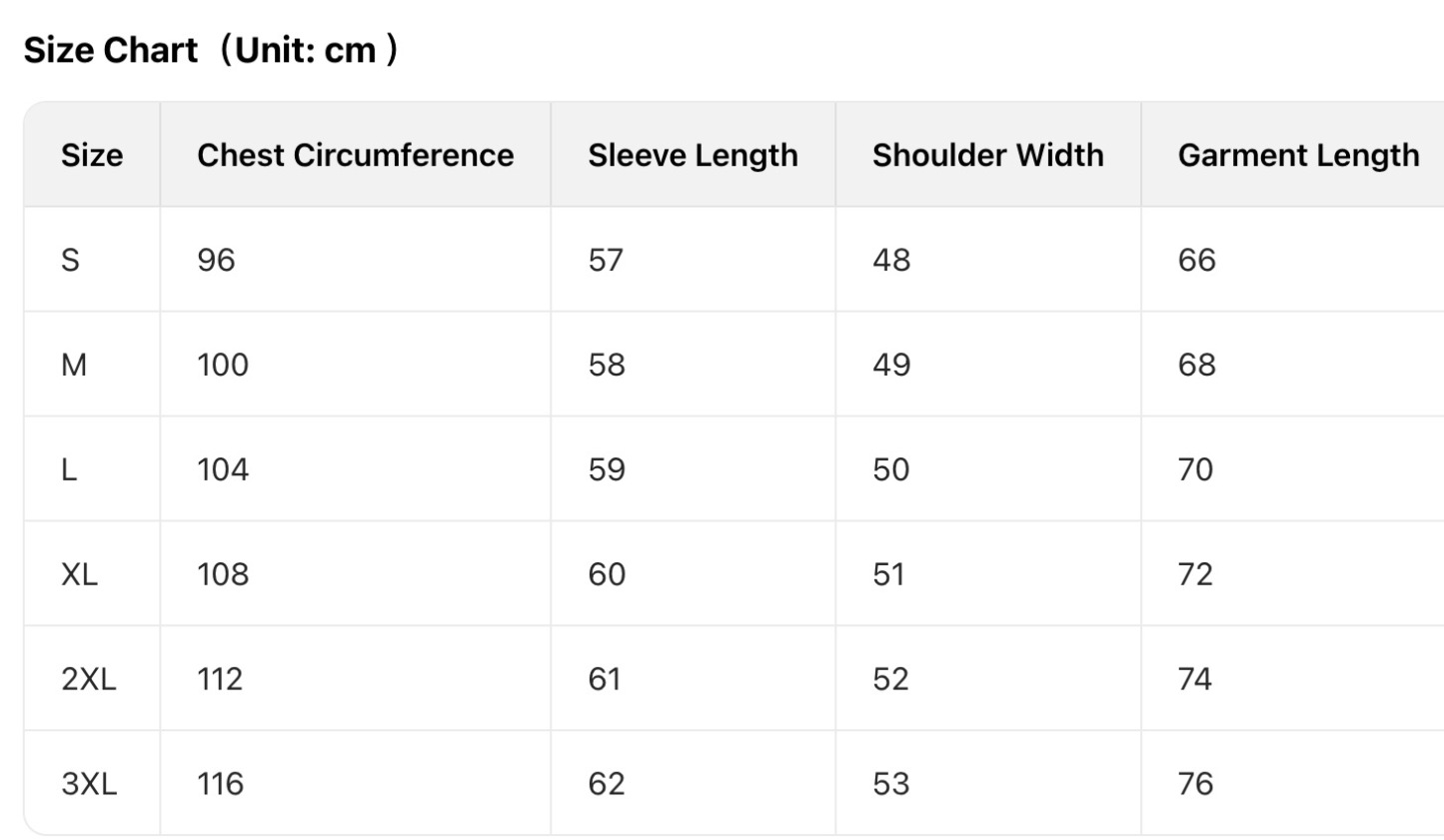This screenshot has height=840, width=1444.
Task: Click shoulder width value 50
Action: click(890, 469)
